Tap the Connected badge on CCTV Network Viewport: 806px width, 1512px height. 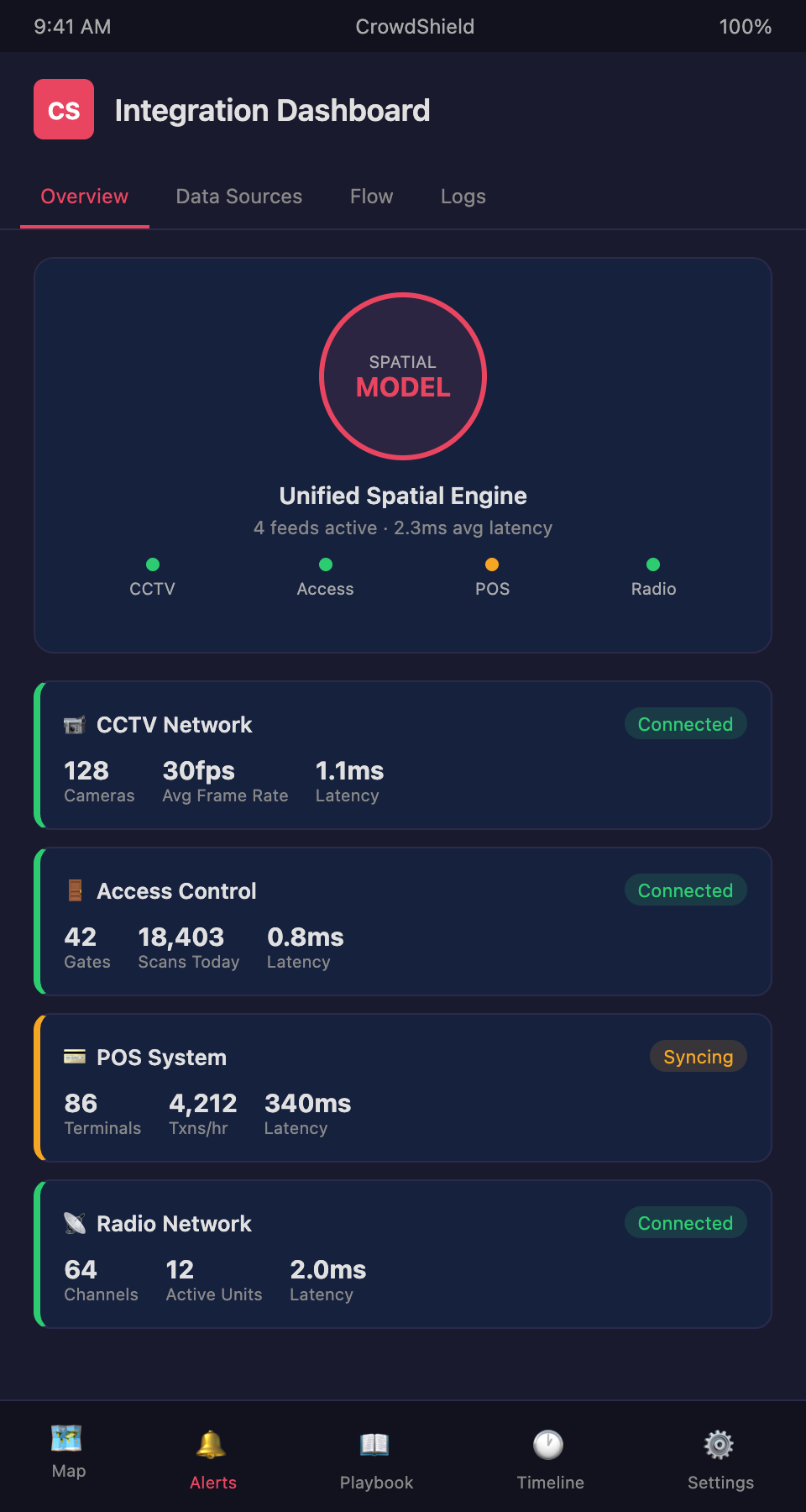685,724
